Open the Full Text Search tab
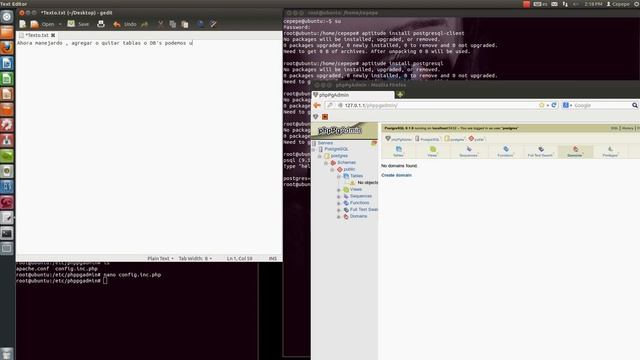 tap(540, 151)
